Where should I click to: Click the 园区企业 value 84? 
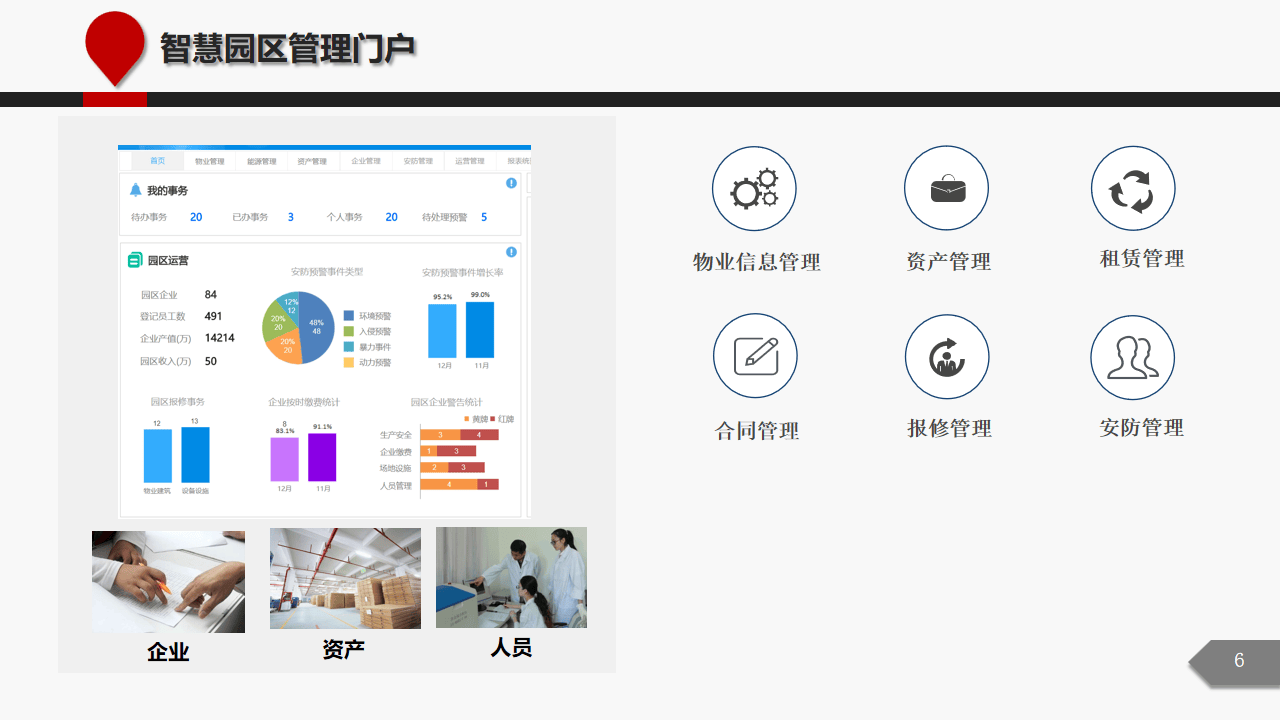(x=211, y=295)
